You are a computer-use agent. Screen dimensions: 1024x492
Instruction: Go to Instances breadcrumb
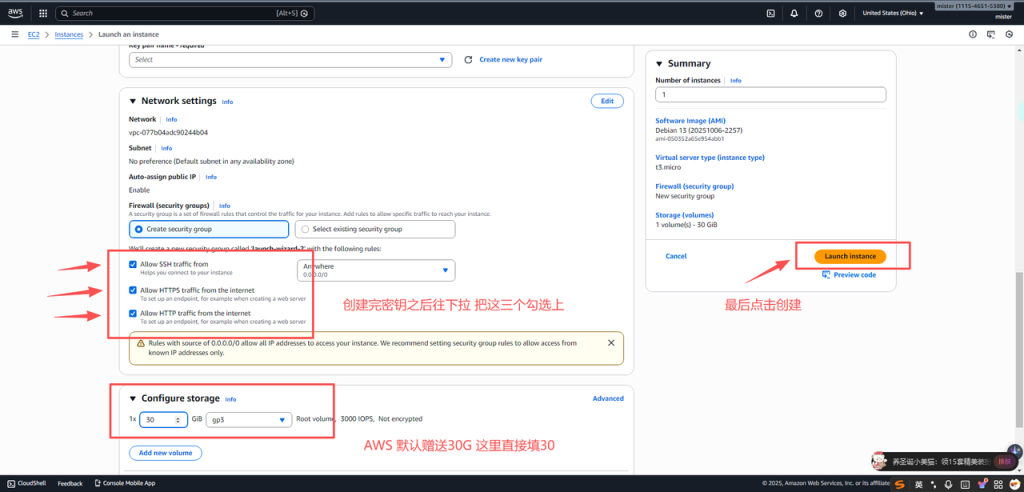click(x=69, y=34)
